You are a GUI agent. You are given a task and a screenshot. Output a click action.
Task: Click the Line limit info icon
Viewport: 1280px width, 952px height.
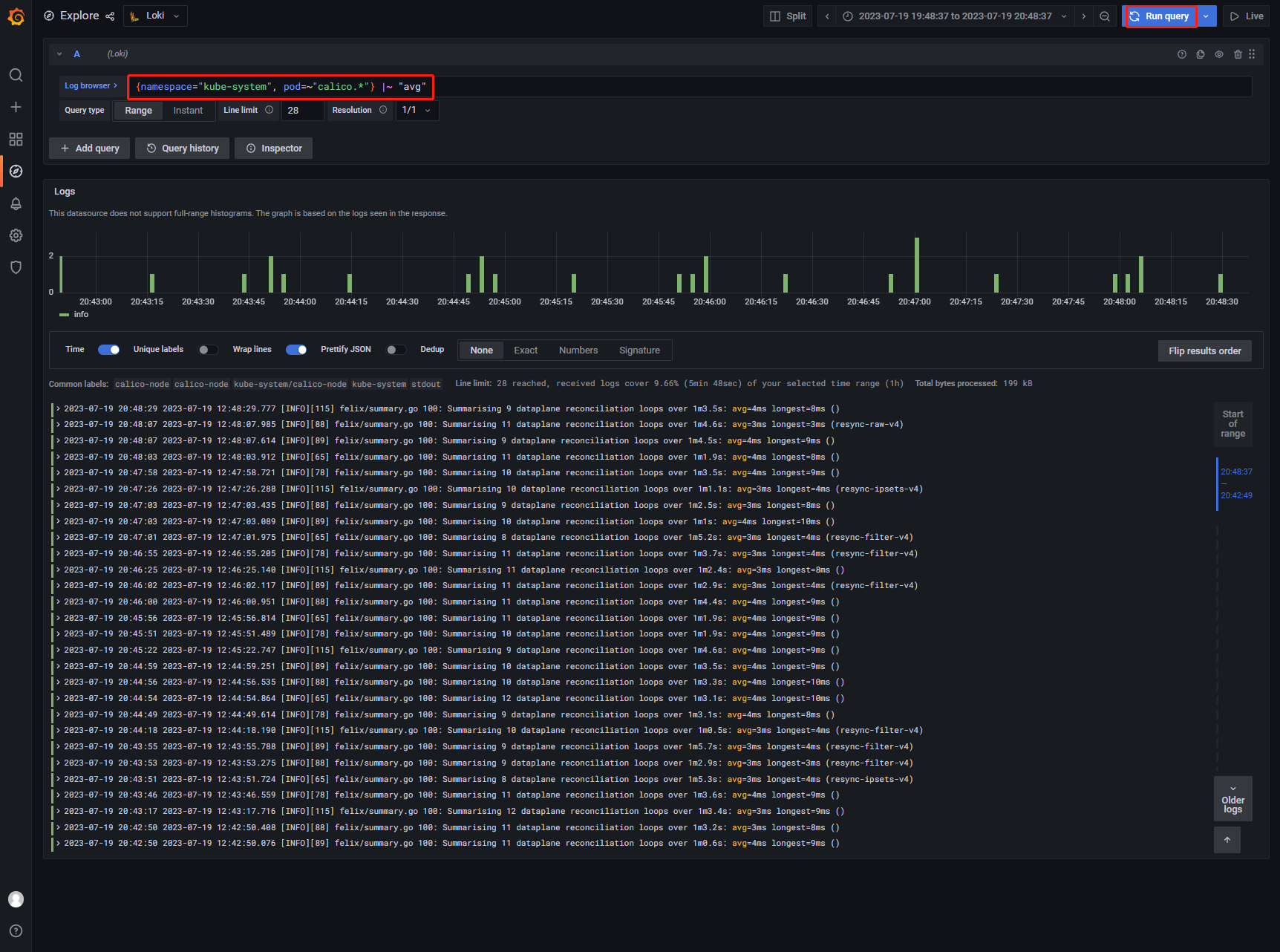[270, 110]
